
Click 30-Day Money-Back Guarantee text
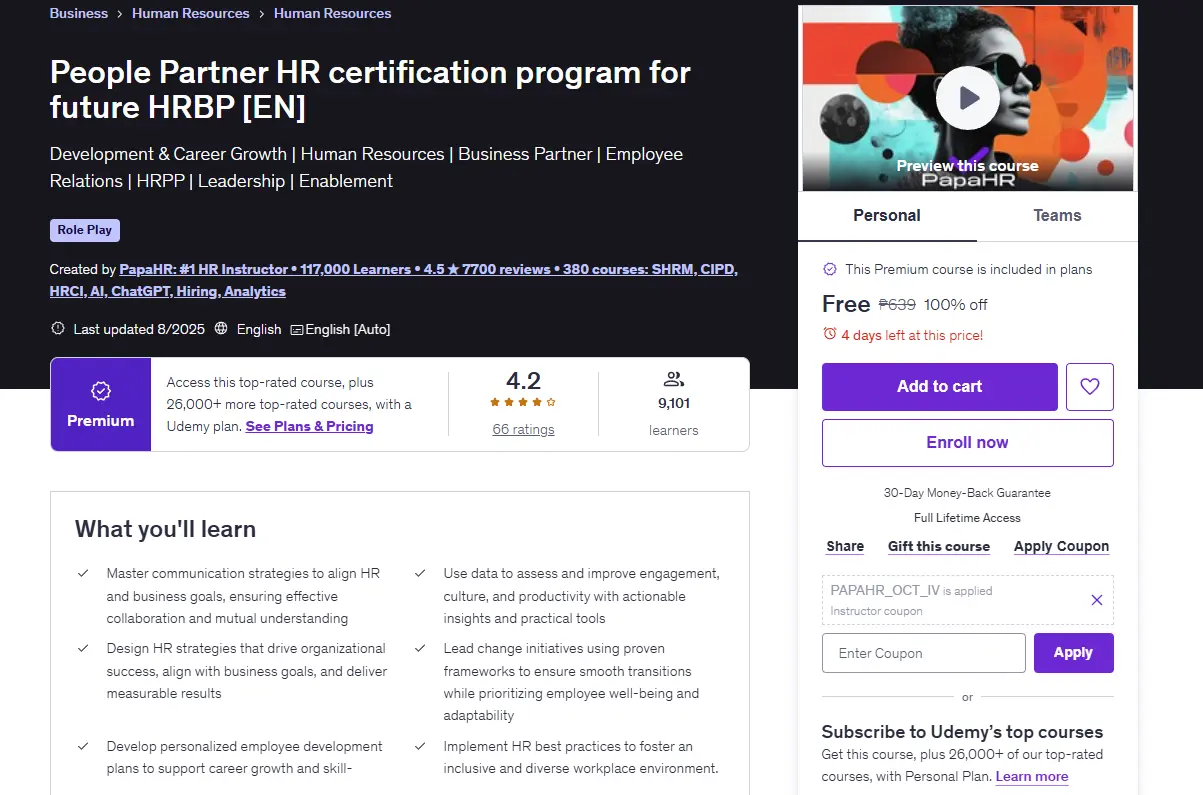click(x=967, y=493)
